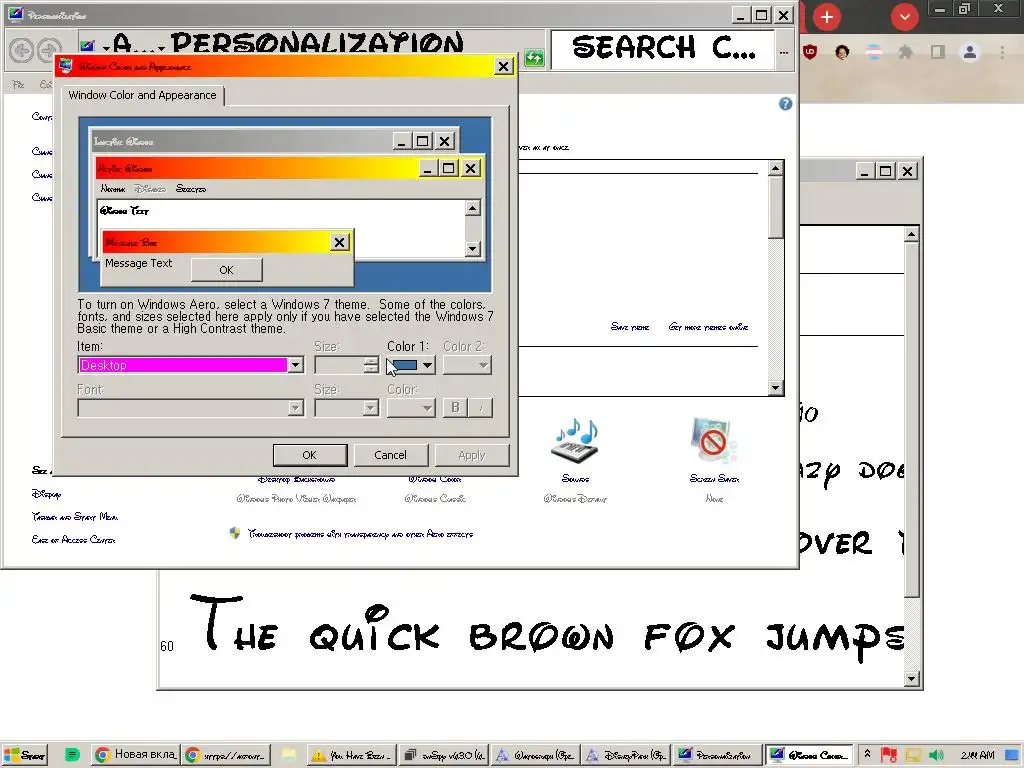Show hidden tray icons with the up arrow

(867, 754)
